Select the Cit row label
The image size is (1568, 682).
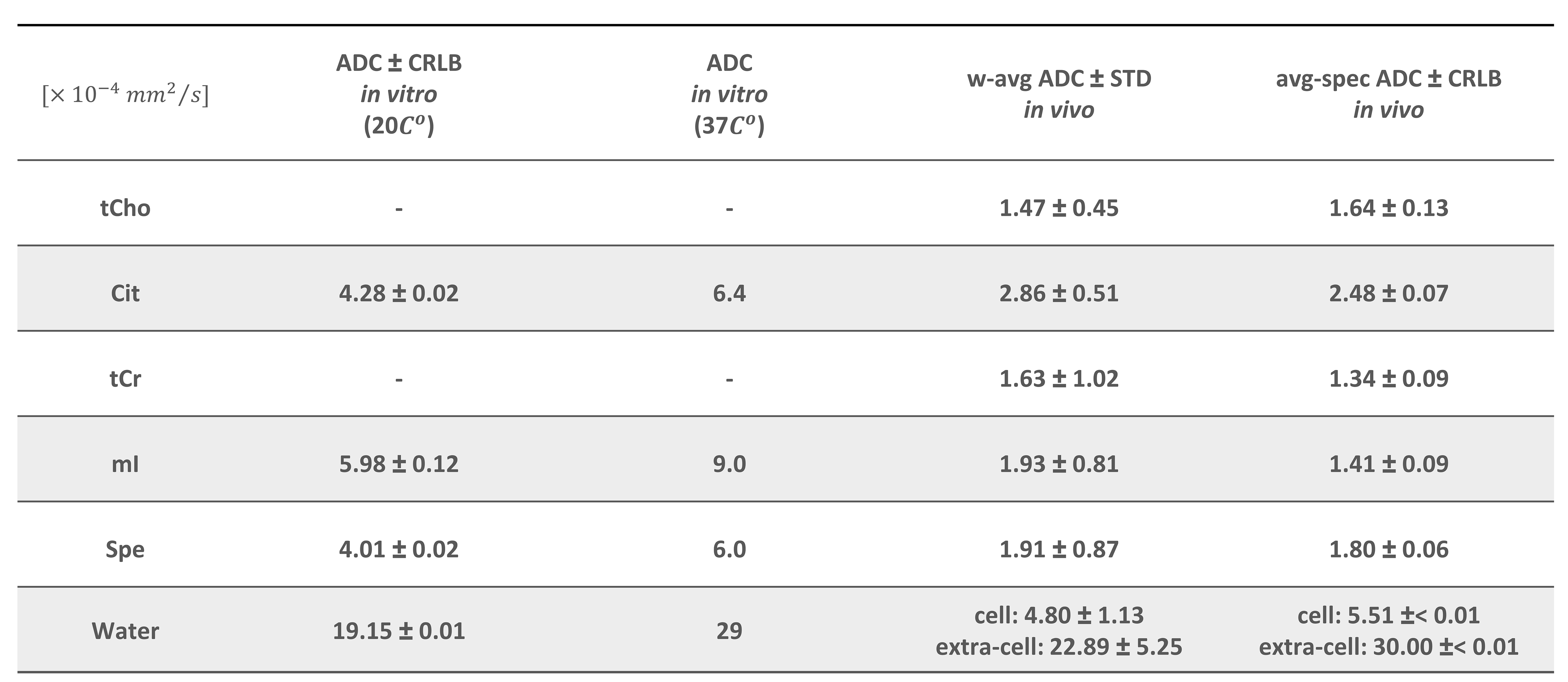click(125, 293)
